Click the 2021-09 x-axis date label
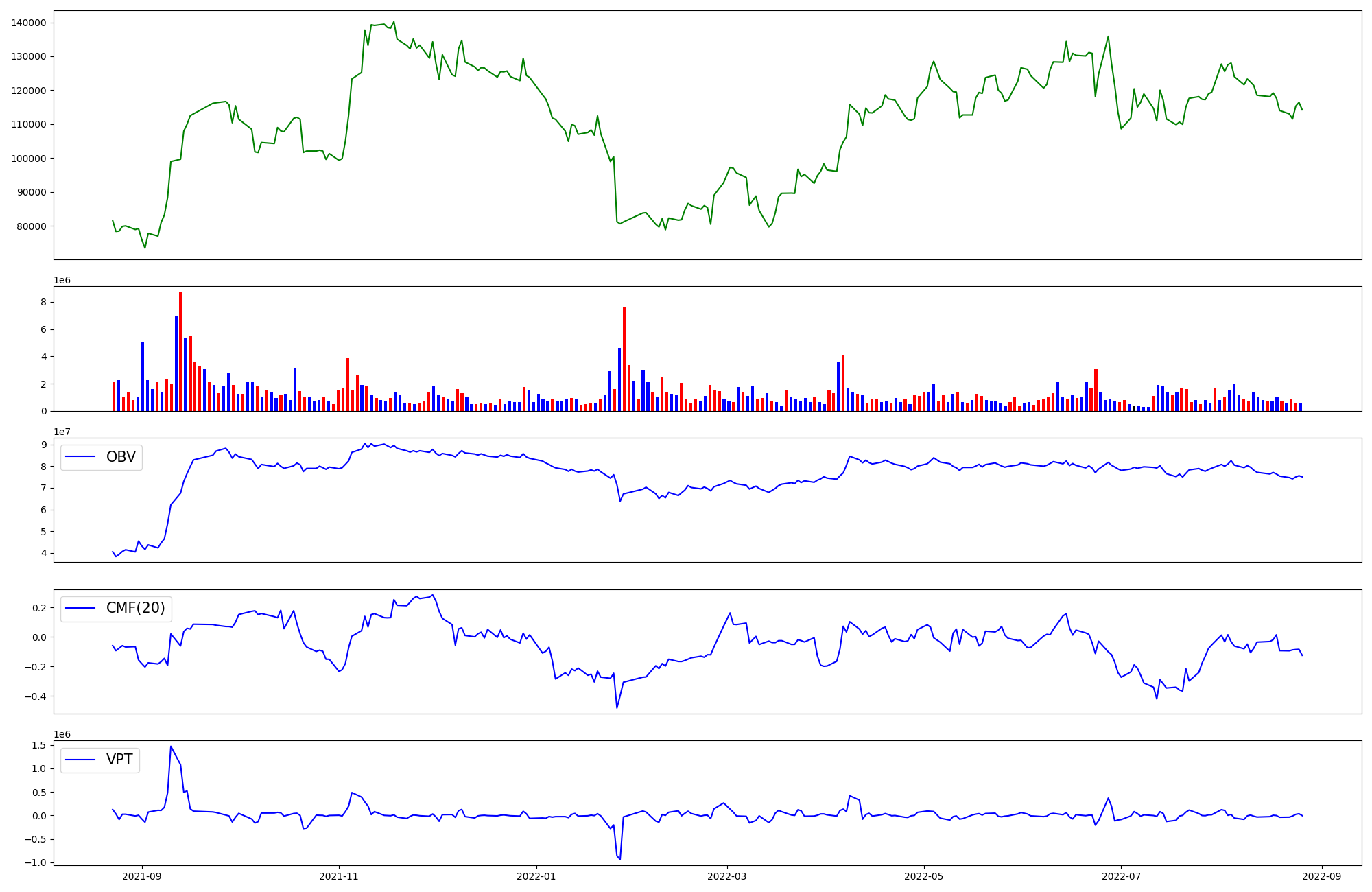1372x892 pixels. [x=142, y=876]
